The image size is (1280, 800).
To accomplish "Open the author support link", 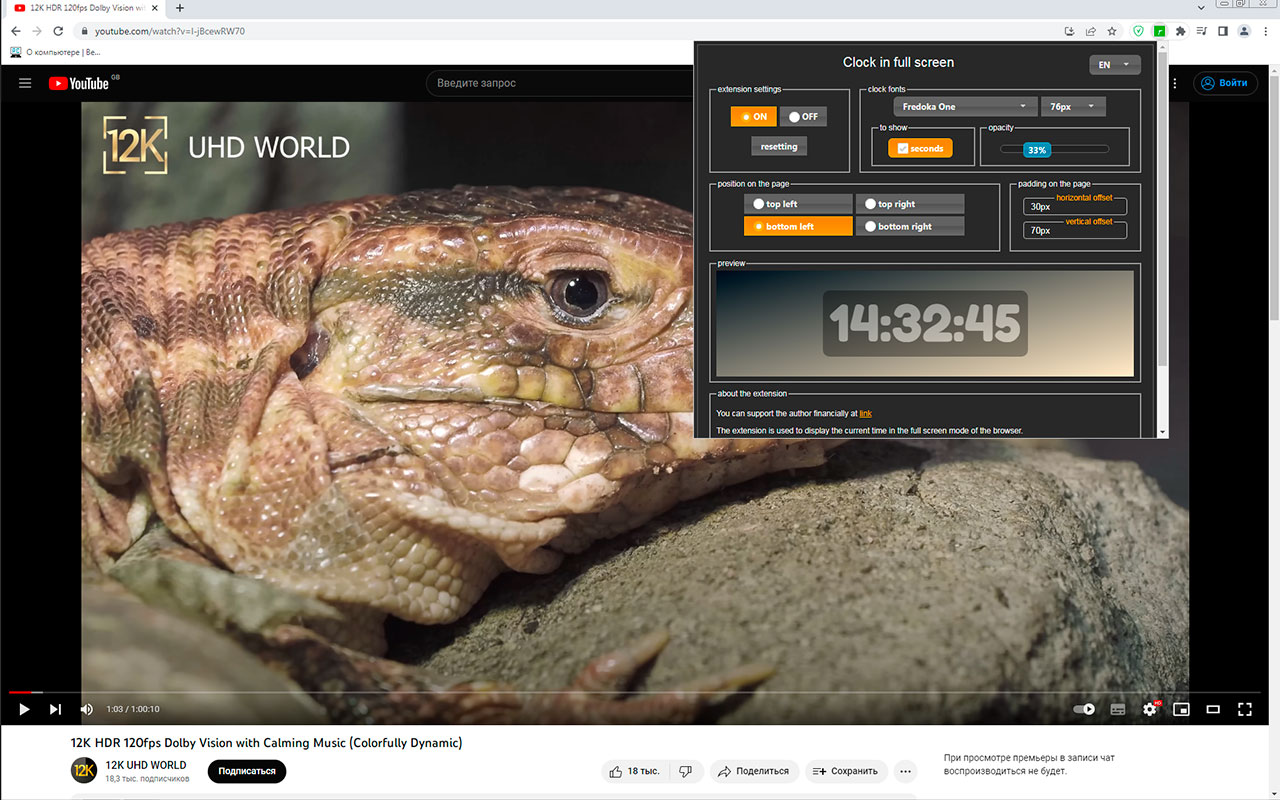I will [x=866, y=413].
